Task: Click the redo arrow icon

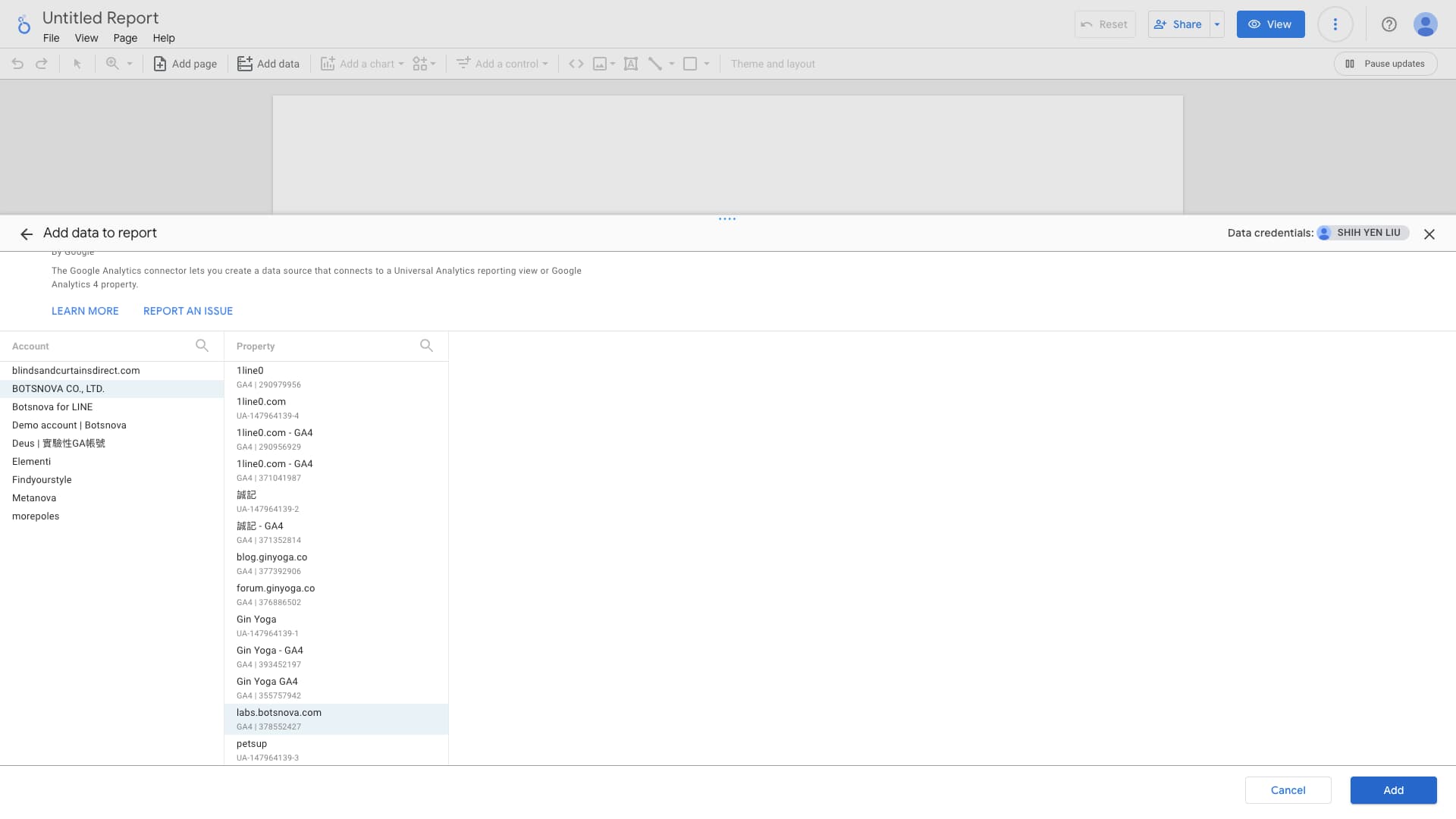Action: [x=42, y=64]
